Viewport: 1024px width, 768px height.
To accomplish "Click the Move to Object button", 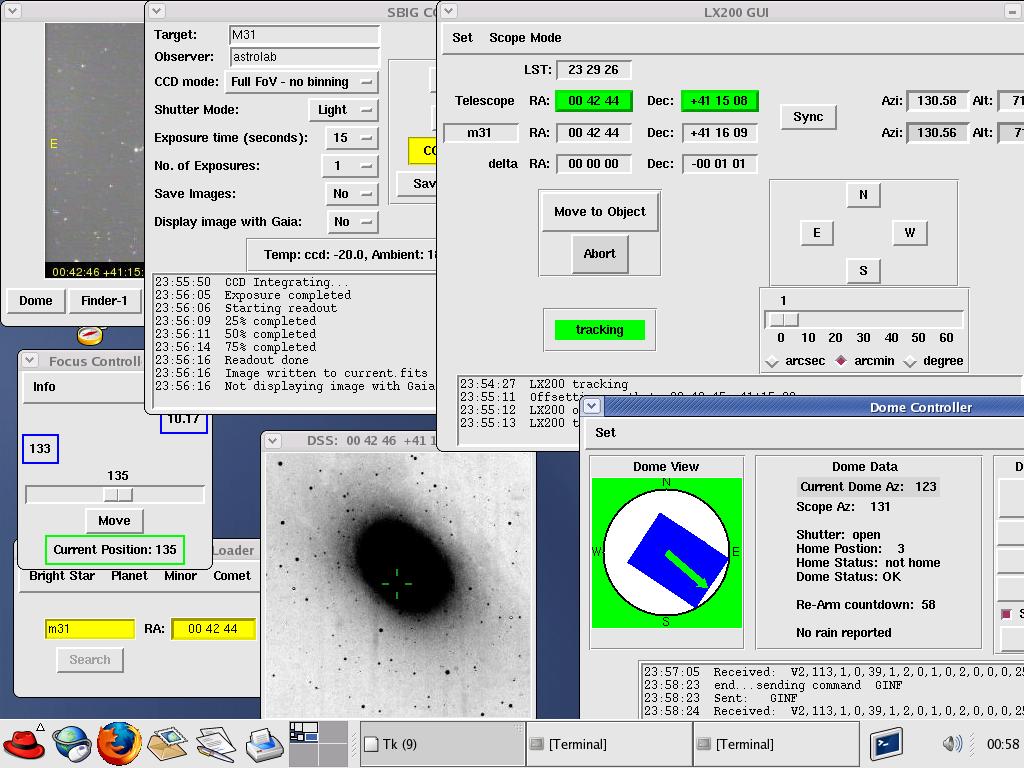I will pyautogui.click(x=599, y=211).
